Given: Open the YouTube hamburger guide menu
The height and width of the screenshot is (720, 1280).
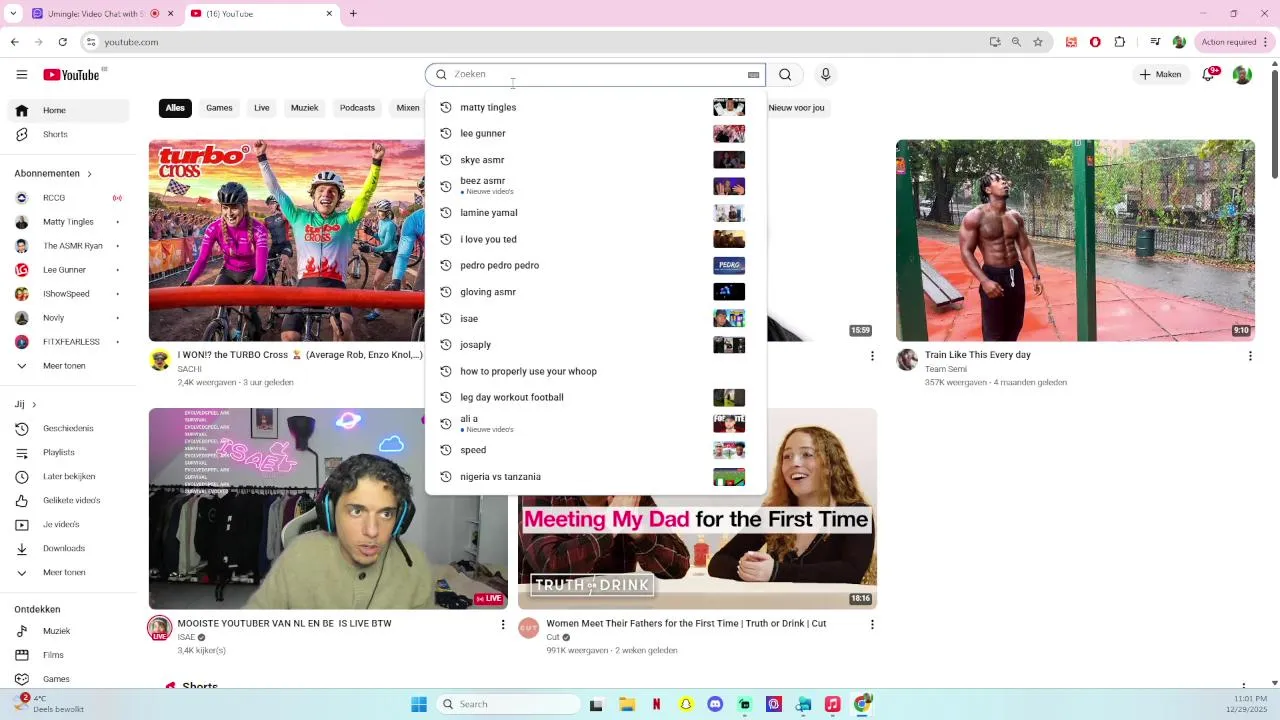Looking at the screenshot, I should 21,74.
